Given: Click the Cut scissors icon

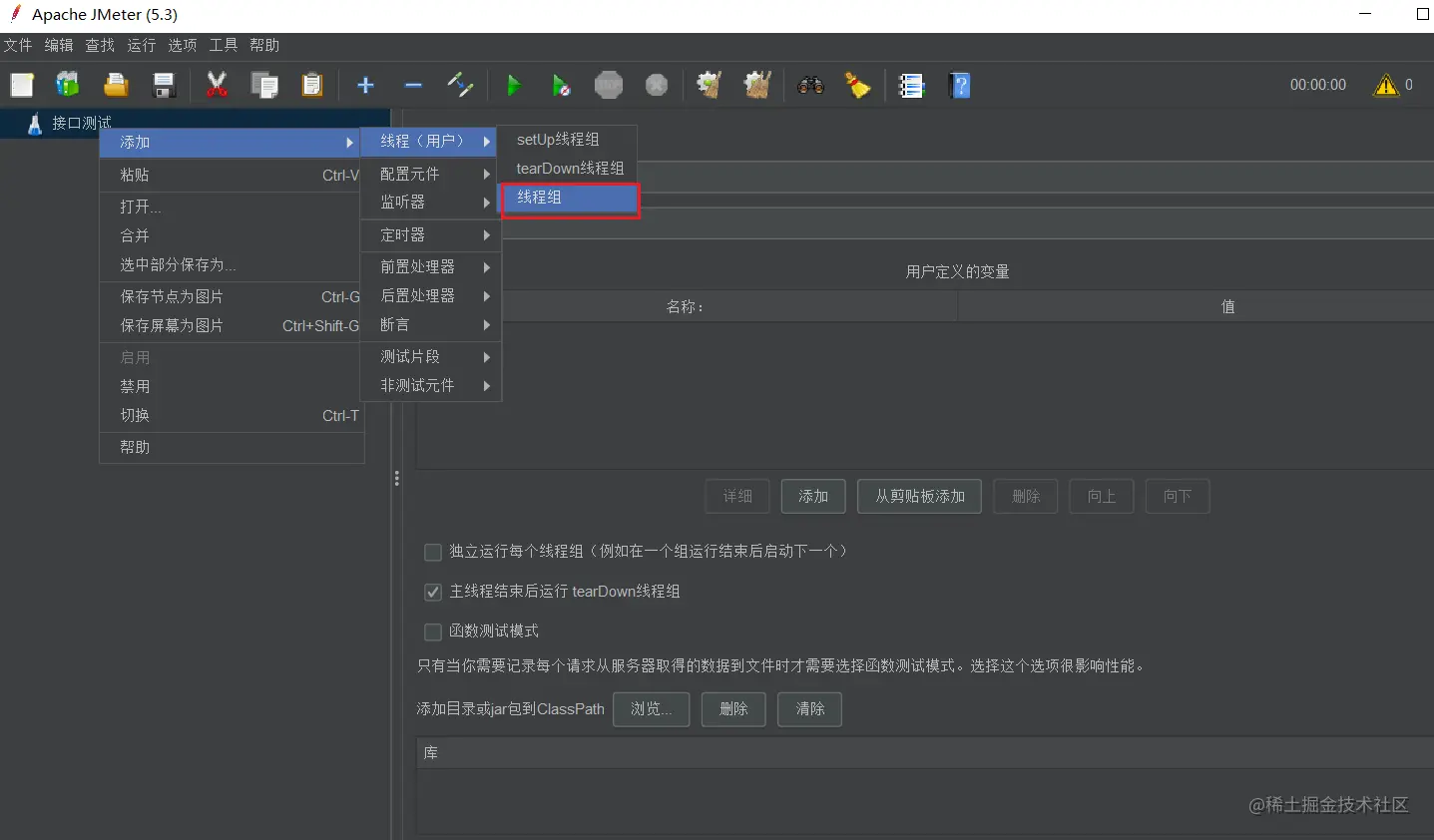Looking at the screenshot, I should [217, 86].
